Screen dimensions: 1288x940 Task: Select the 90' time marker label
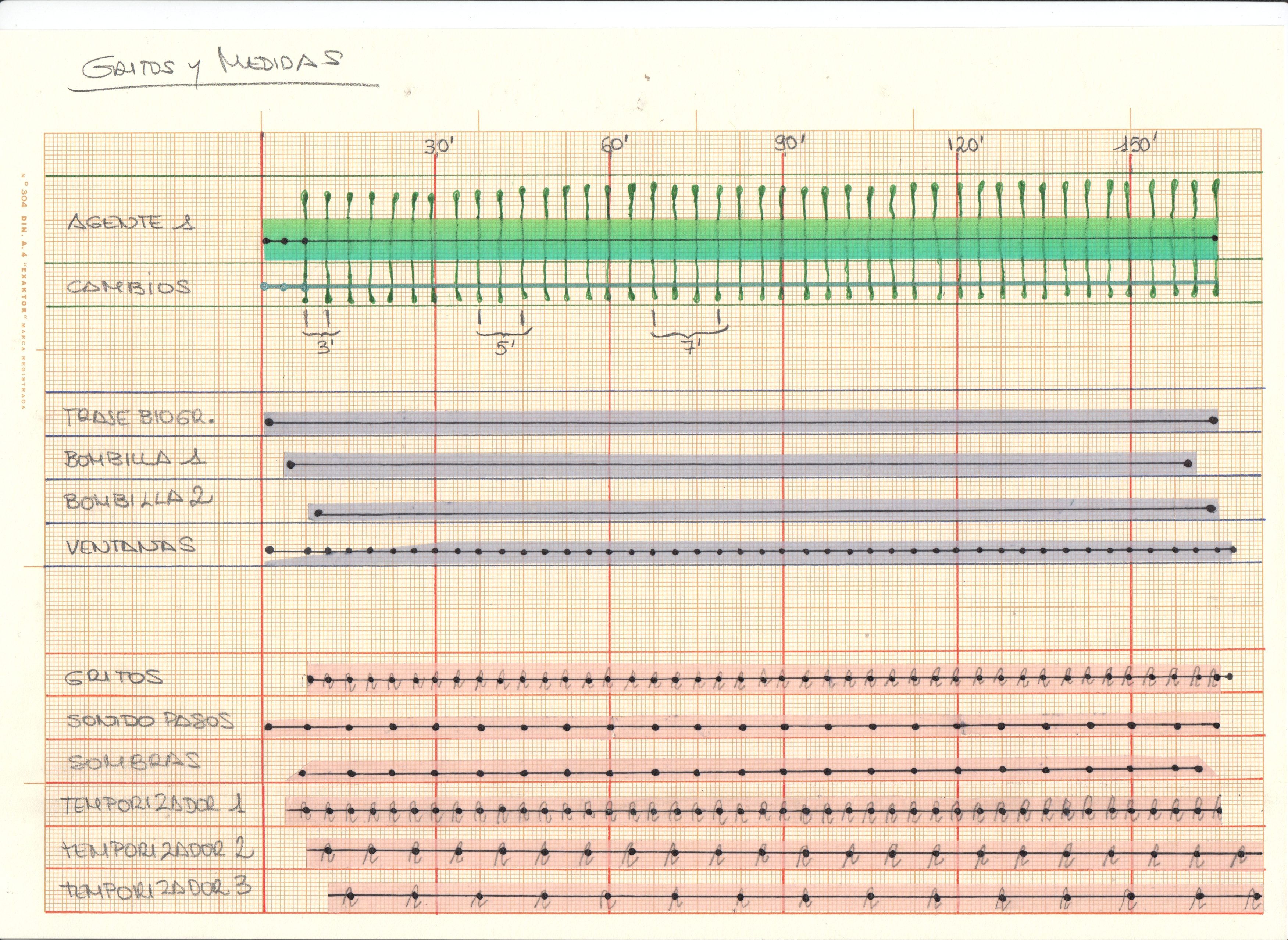tap(790, 143)
